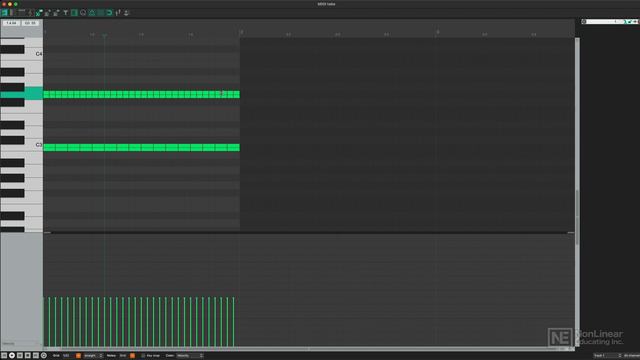
Task: Click the second-to-last icon in the top toolbar
Action: 118,13
